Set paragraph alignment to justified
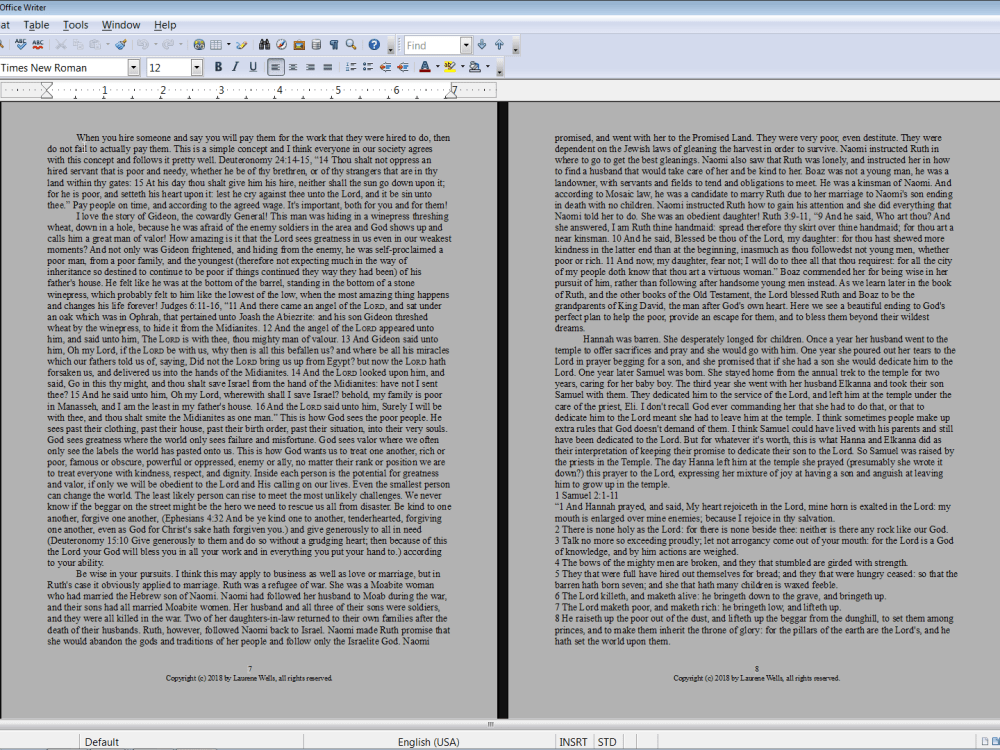 (327, 67)
